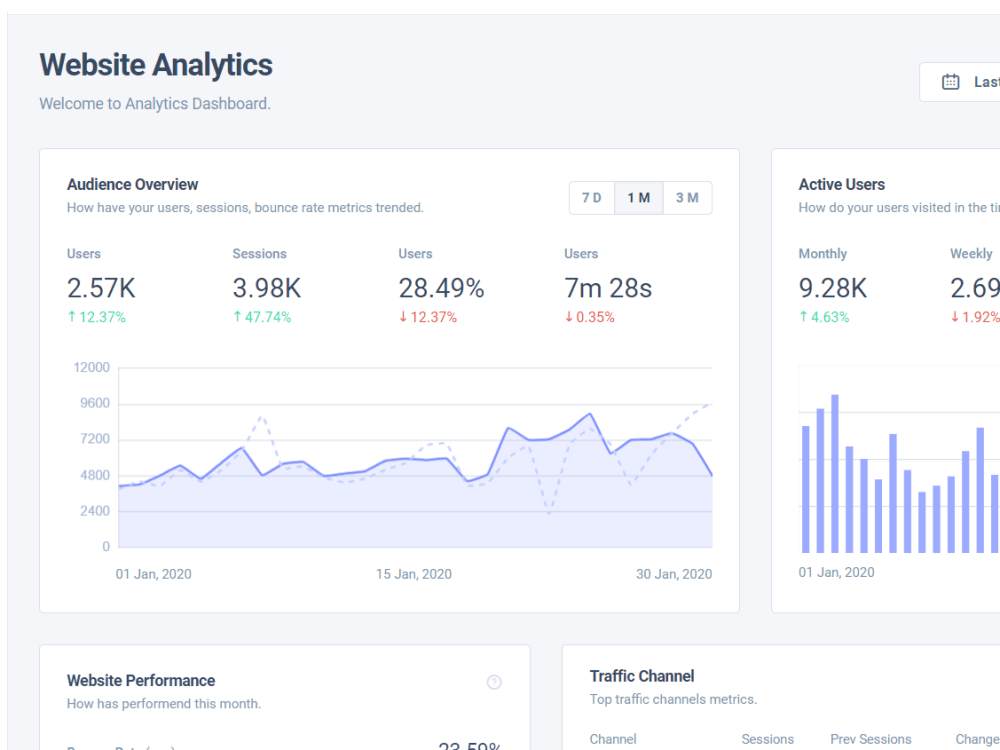1000x750 pixels.
Task: Sort the table by the Channel column
Action: 613,739
